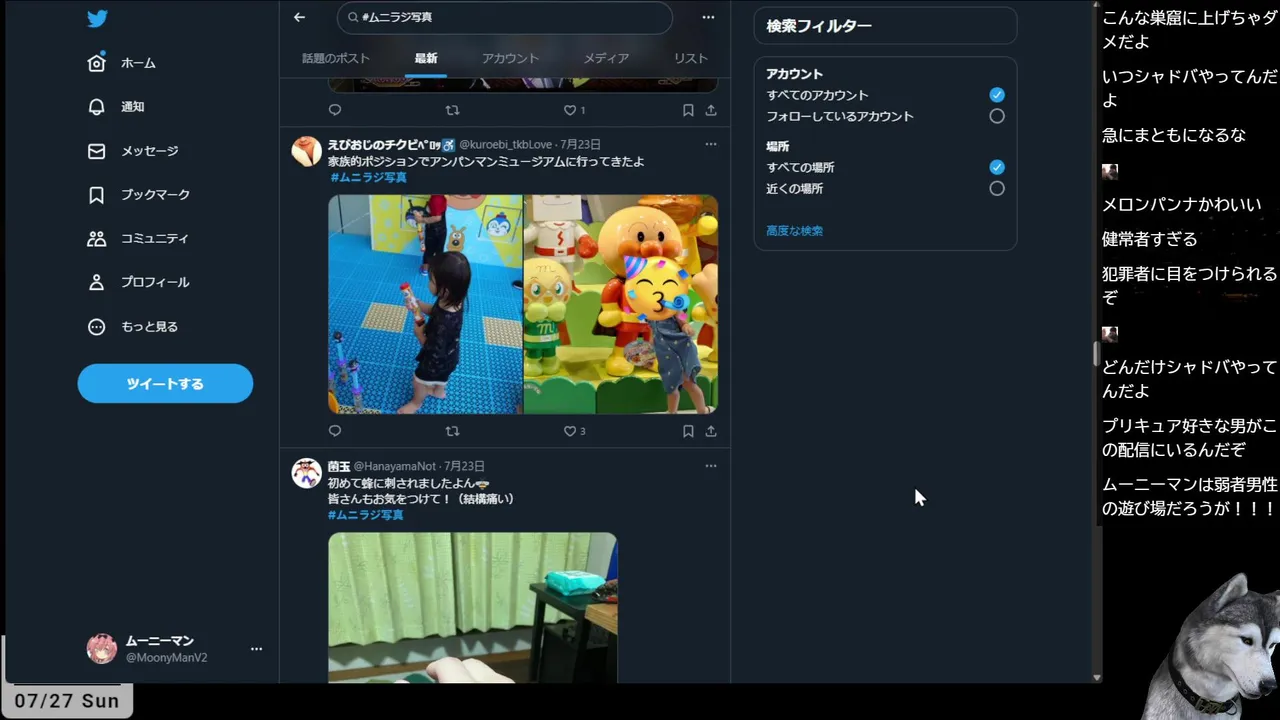Screen dimensions: 1280x720
Task: Switch to アカウント tab
Action: click(x=510, y=58)
